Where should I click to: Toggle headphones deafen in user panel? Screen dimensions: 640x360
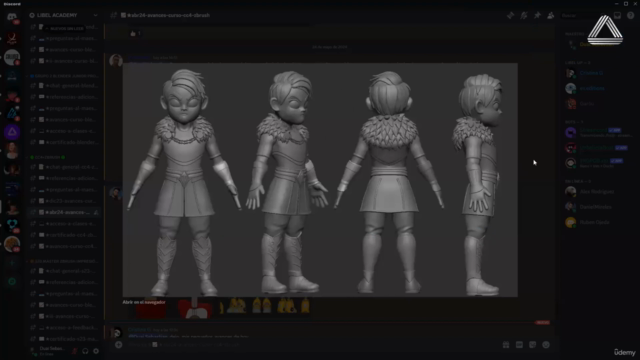[x=85, y=351]
